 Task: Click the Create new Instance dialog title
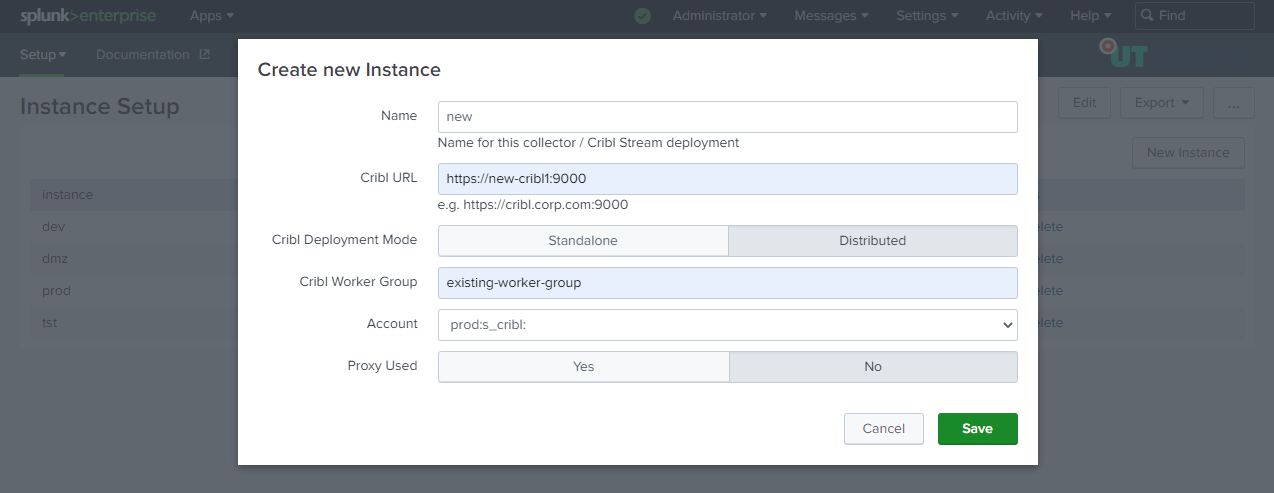[349, 70]
